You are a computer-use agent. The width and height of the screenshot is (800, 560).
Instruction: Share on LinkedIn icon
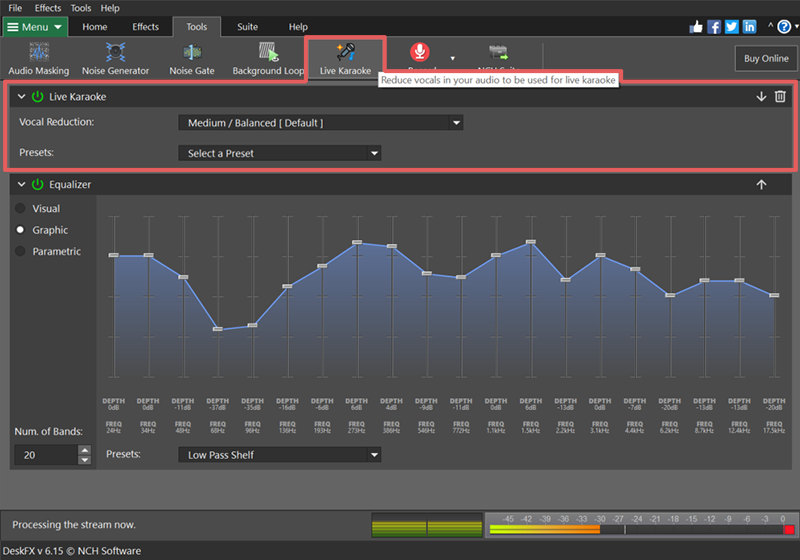coord(749,27)
